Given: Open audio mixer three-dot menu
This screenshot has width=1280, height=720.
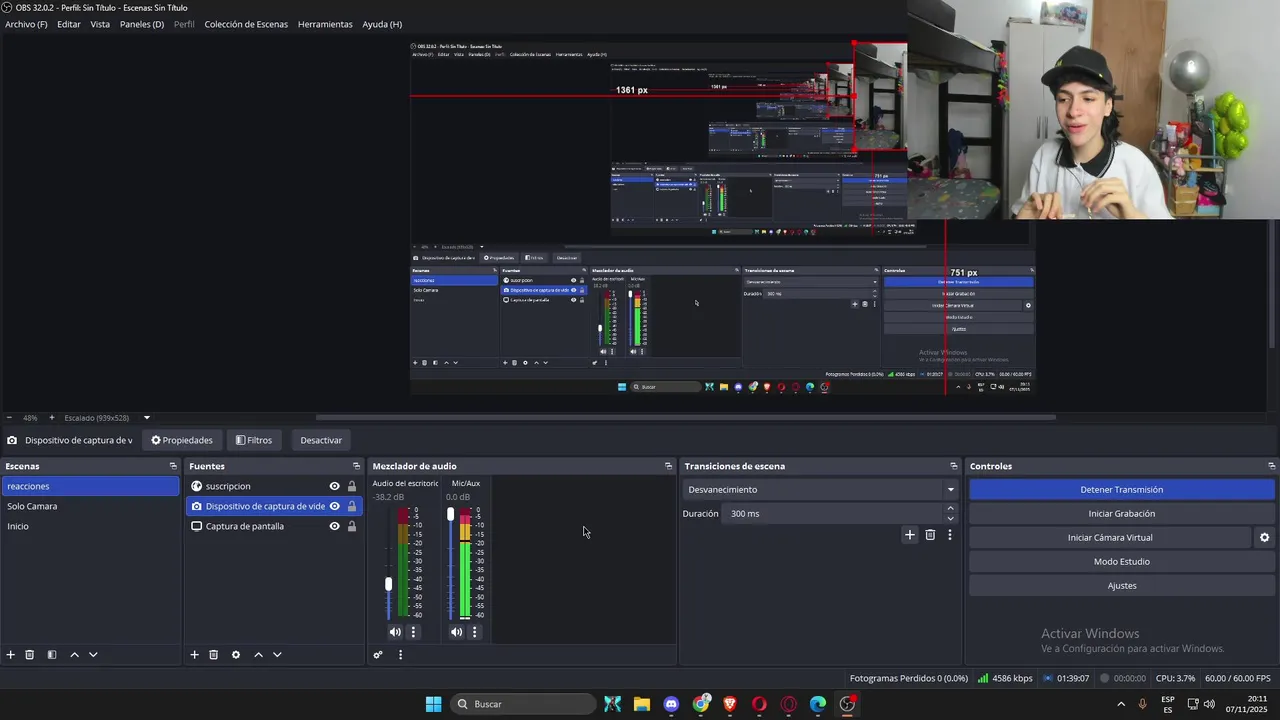Looking at the screenshot, I should (400, 655).
